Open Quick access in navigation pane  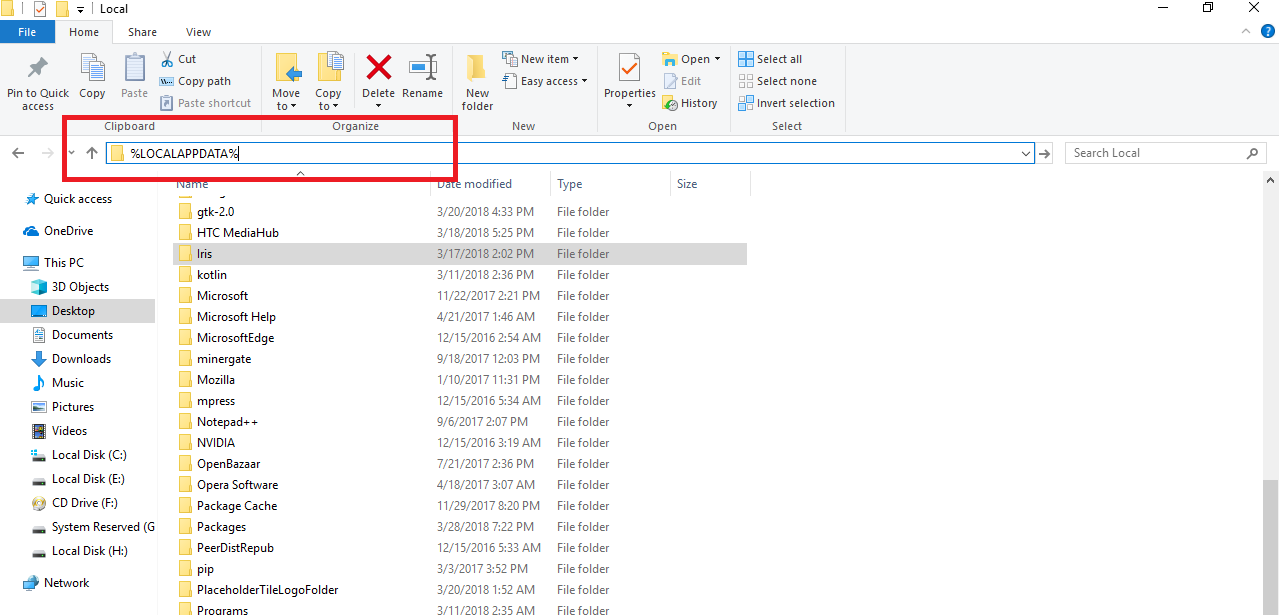coord(78,199)
